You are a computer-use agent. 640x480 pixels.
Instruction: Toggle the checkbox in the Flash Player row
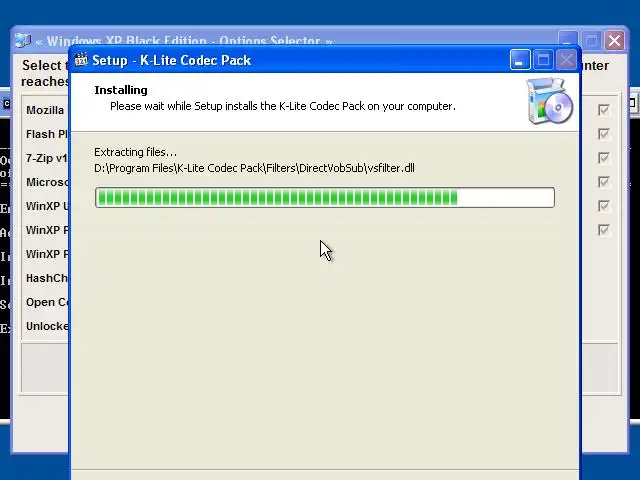604,134
